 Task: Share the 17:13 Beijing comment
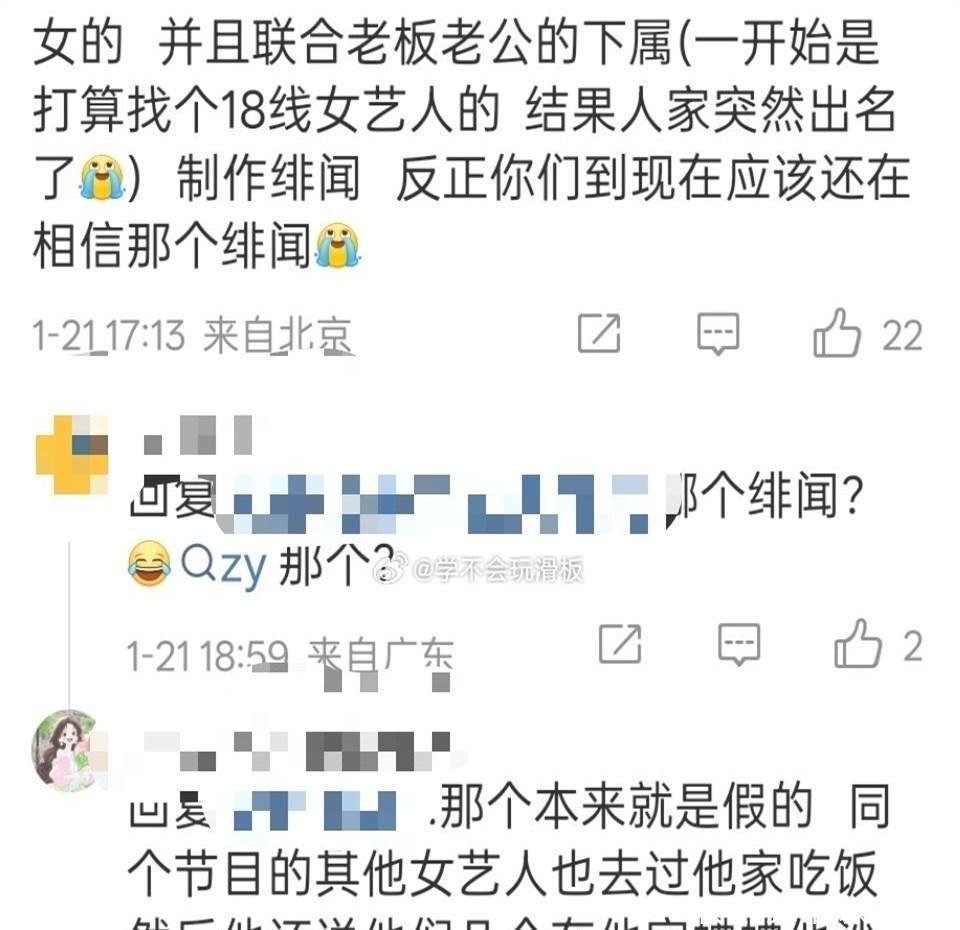[599, 334]
